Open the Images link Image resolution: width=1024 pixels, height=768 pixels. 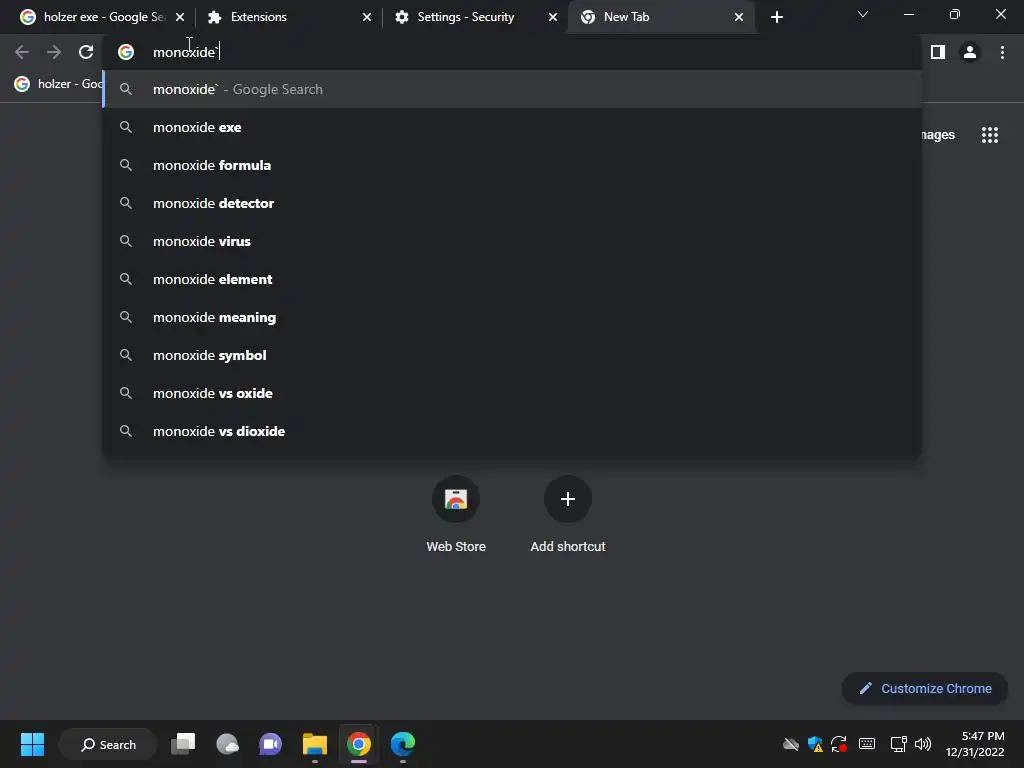(x=938, y=135)
